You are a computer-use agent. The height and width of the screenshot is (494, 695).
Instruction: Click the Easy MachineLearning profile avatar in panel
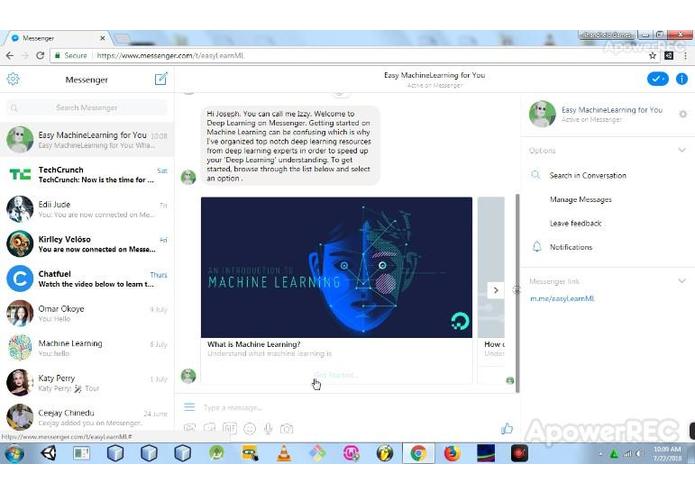pyautogui.click(x=542, y=113)
